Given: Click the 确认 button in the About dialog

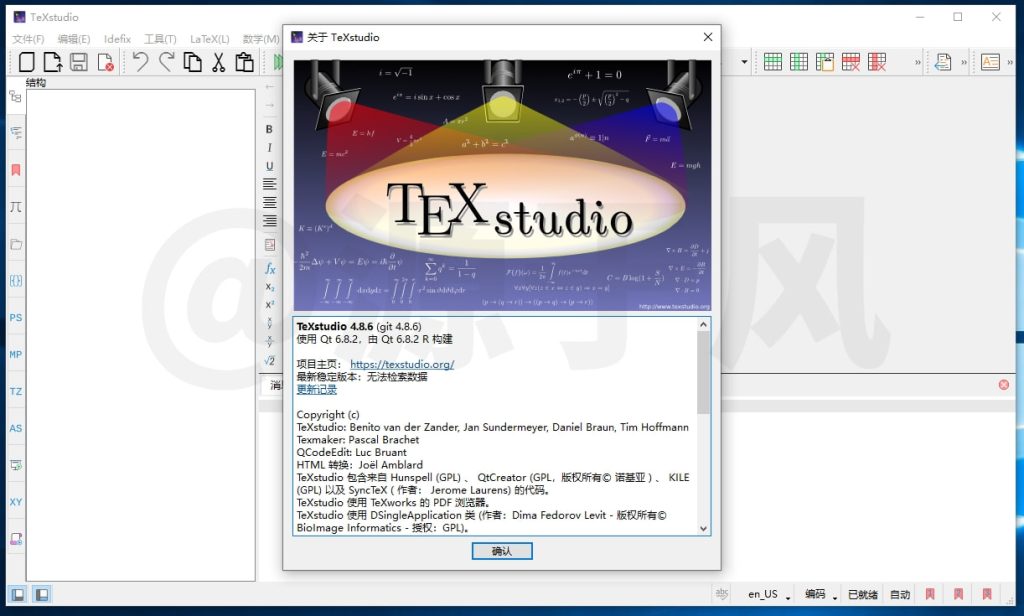Looking at the screenshot, I should [x=502, y=551].
